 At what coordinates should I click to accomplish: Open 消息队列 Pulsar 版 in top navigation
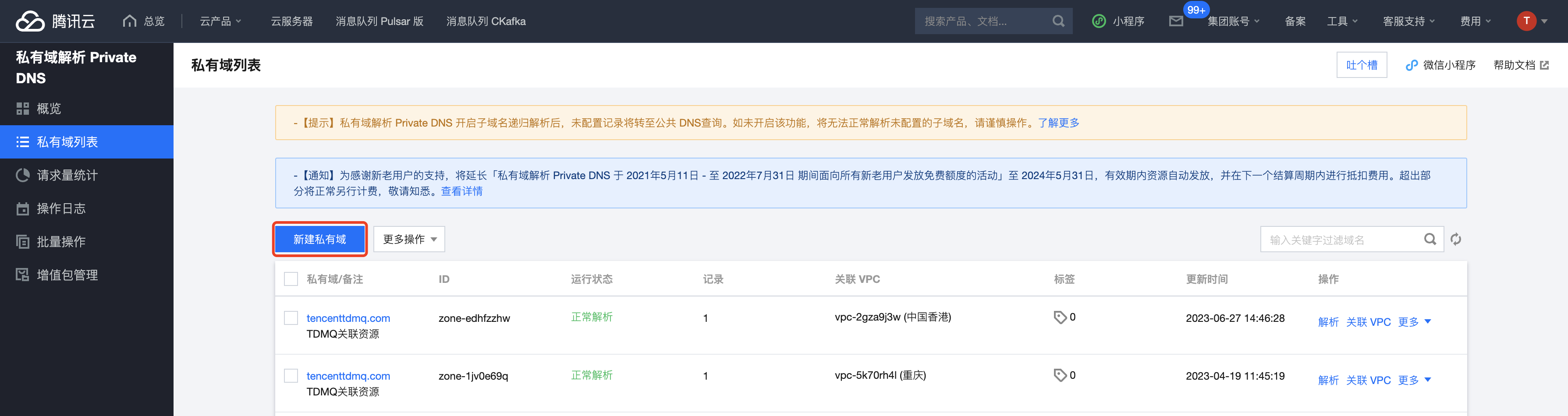point(379,21)
